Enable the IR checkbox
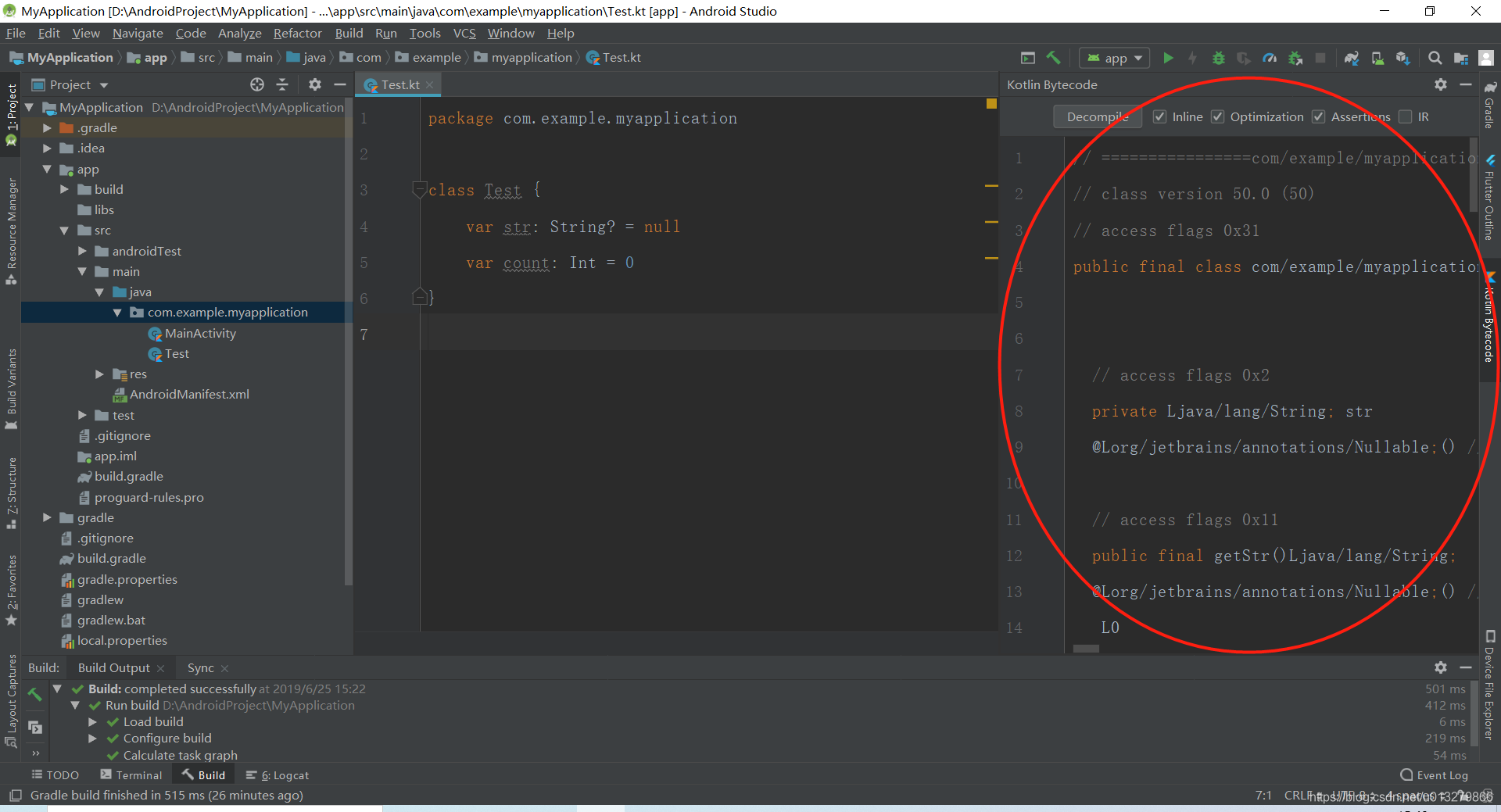This screenshot has width=1501, height=812. [x=1405, y=116]
